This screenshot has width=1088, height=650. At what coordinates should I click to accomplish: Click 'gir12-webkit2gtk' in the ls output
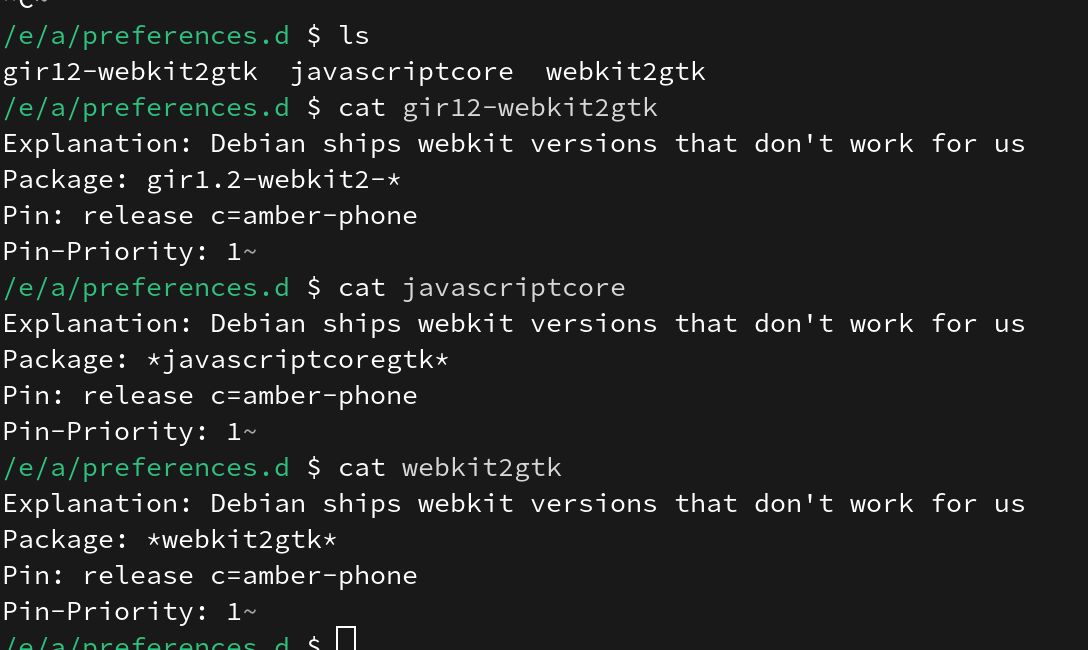(130, 72)
